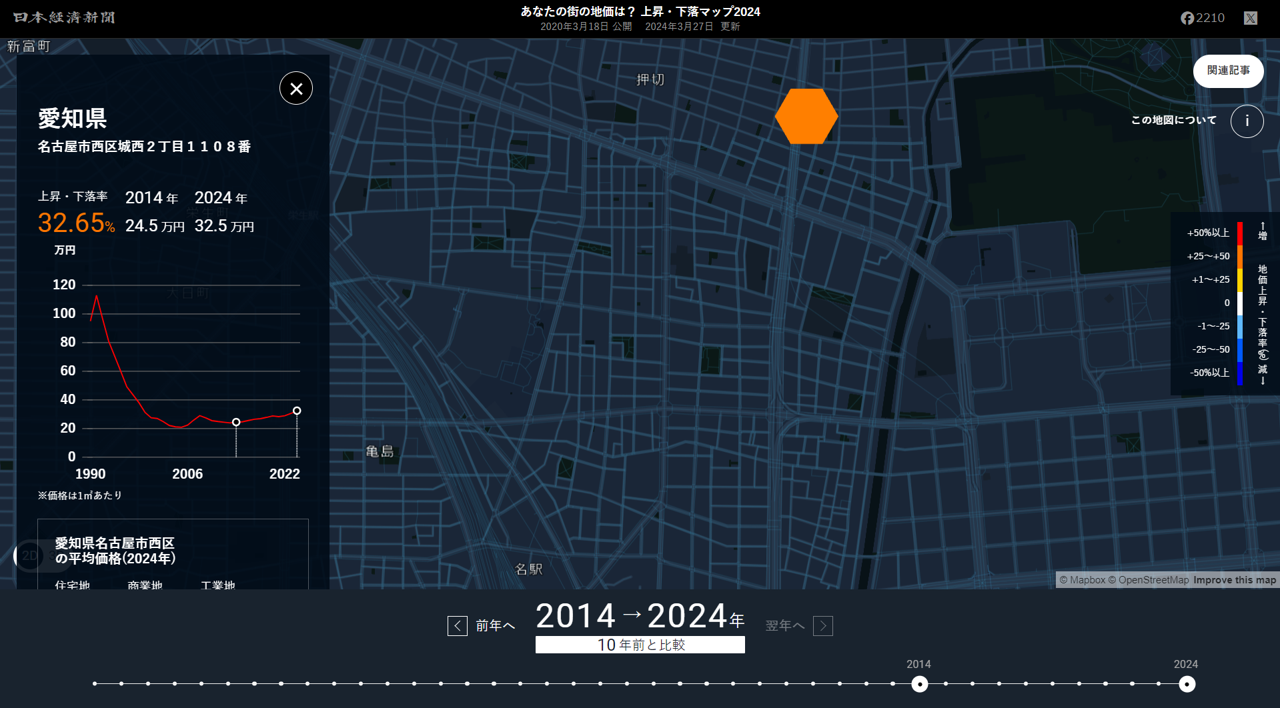
Task: Click the left arrow beside 前年へ
Action: pos(457,626)
